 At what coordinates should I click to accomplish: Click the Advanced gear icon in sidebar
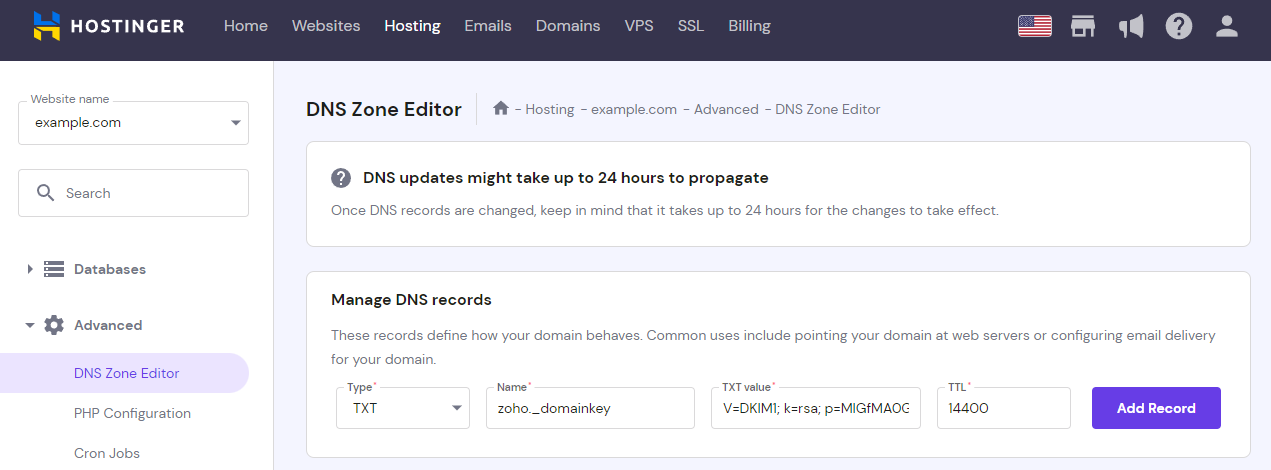54,325
